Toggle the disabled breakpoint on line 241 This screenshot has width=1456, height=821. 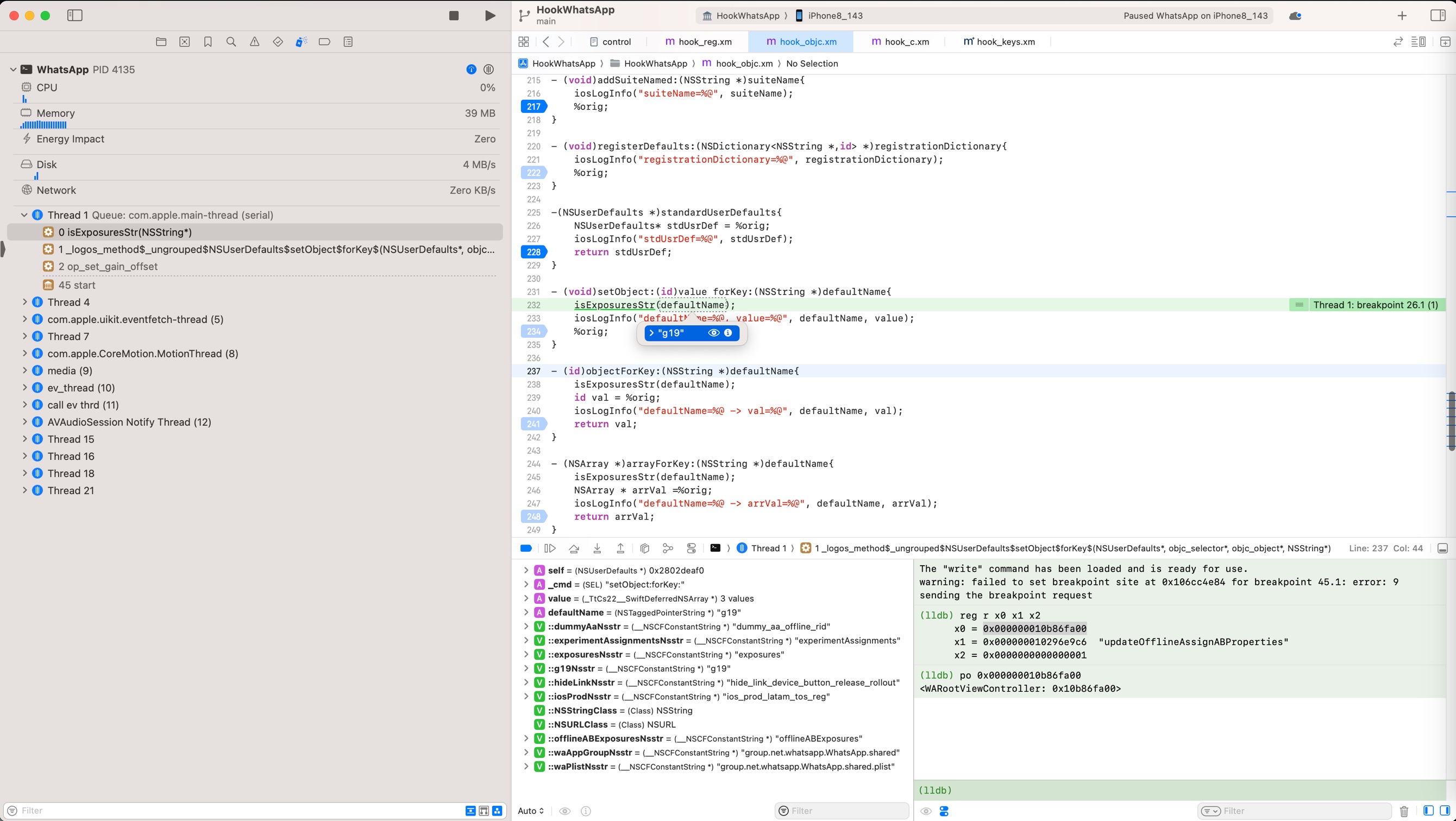[533, 424]
